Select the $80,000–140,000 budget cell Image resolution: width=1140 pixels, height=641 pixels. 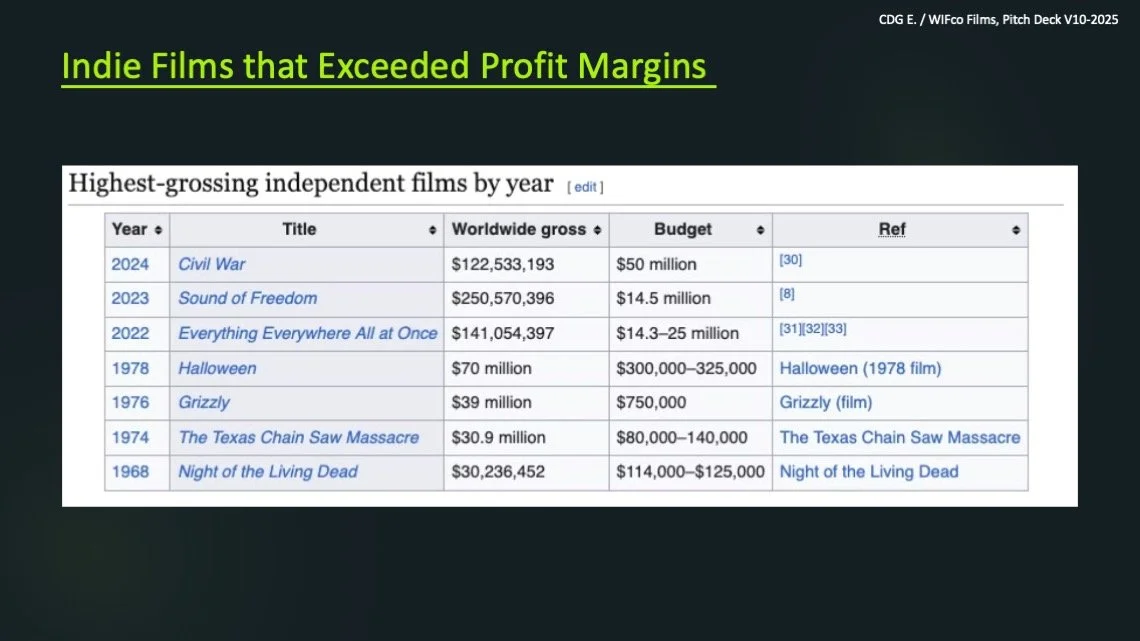(x=691, y=437)
